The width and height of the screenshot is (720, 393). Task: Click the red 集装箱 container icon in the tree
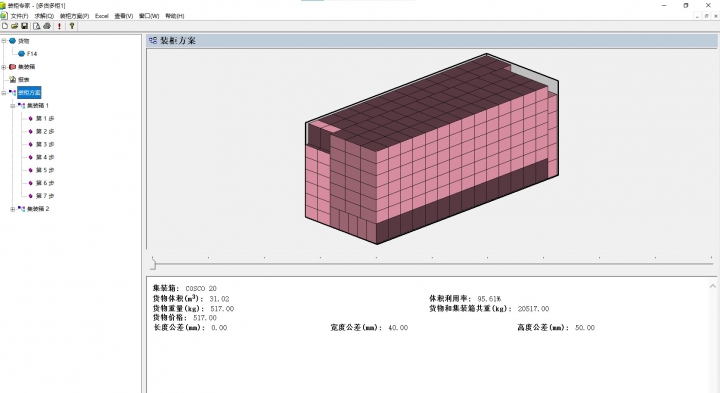[x=12, y=67]
